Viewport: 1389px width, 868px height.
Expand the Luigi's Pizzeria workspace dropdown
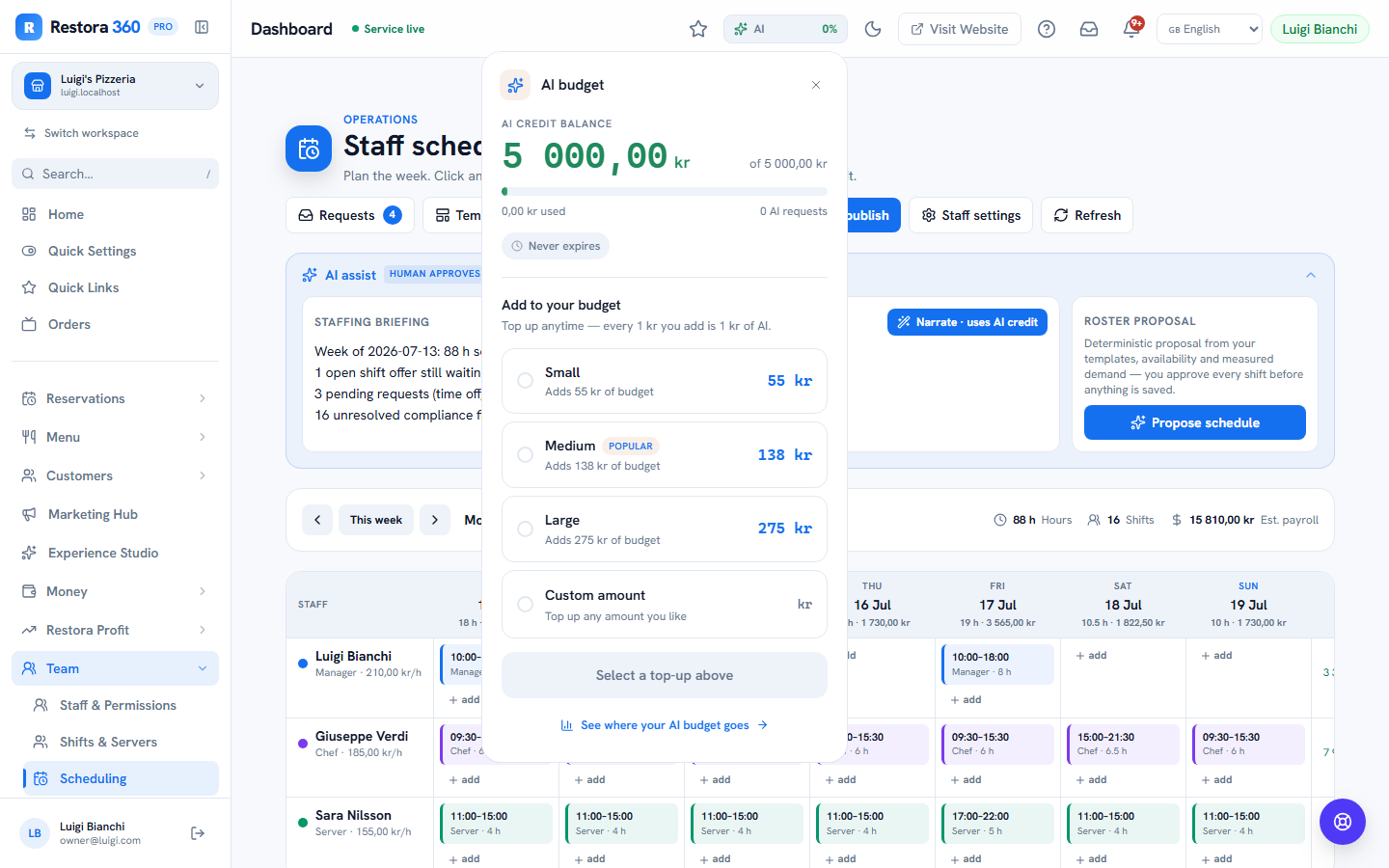(x=115, y=86)
